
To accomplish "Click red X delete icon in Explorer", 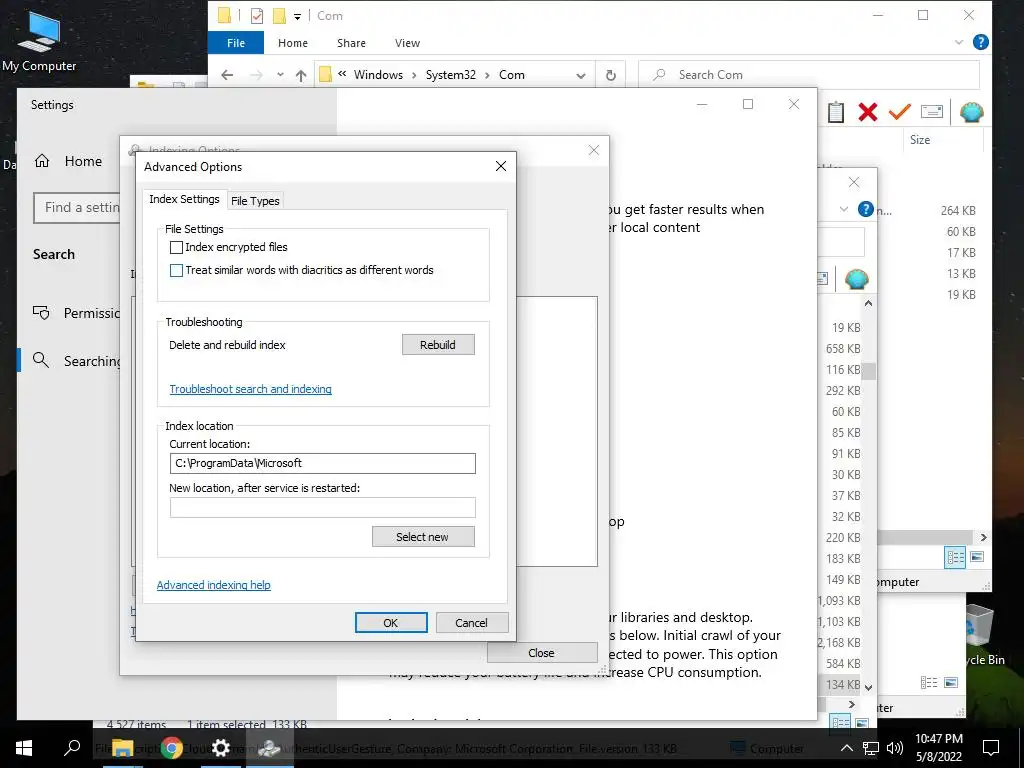I will (868, 112).
